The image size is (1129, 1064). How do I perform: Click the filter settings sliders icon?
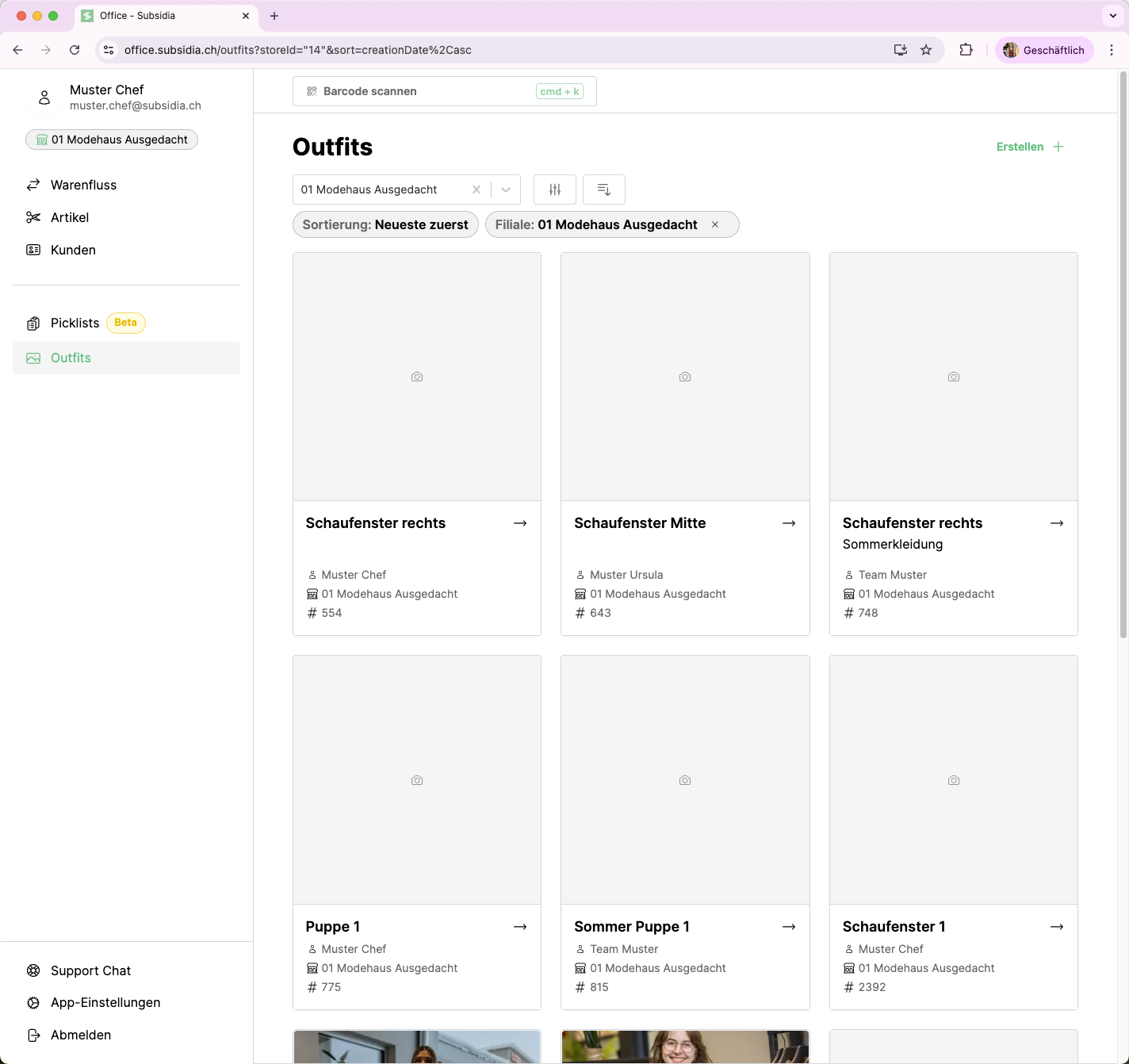pos(555,189)
